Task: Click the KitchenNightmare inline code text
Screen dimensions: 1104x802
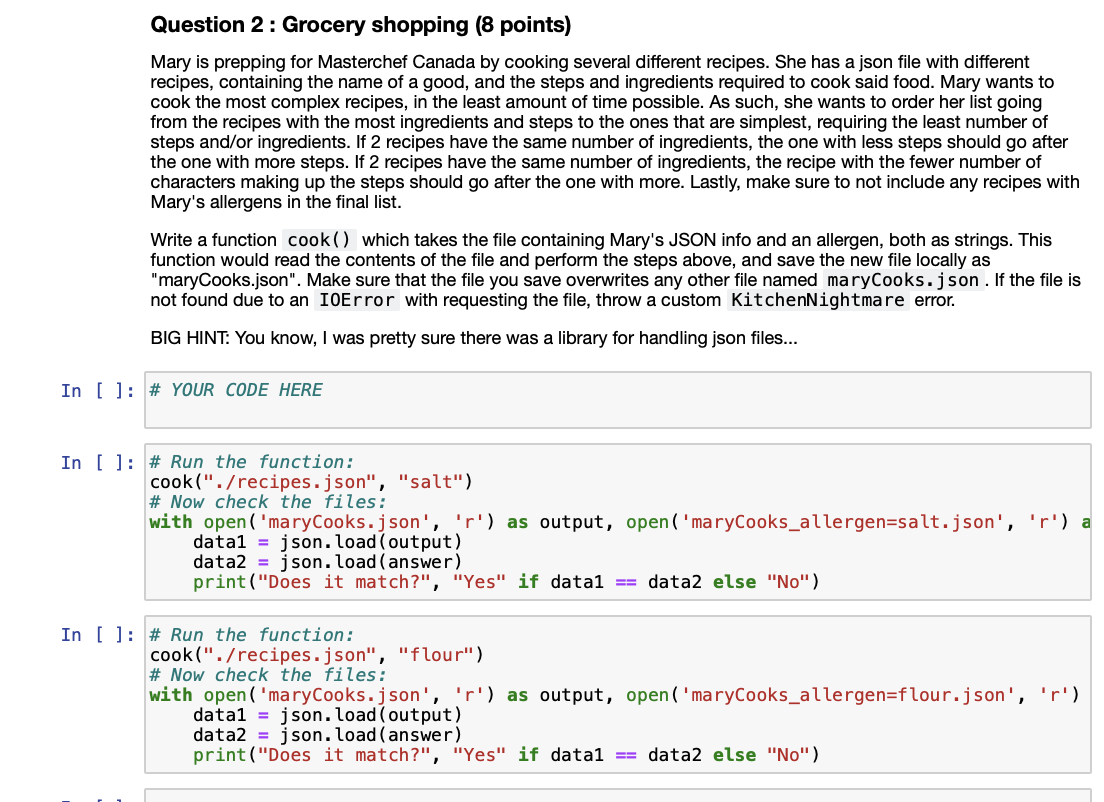Action: tap(817, 301)
